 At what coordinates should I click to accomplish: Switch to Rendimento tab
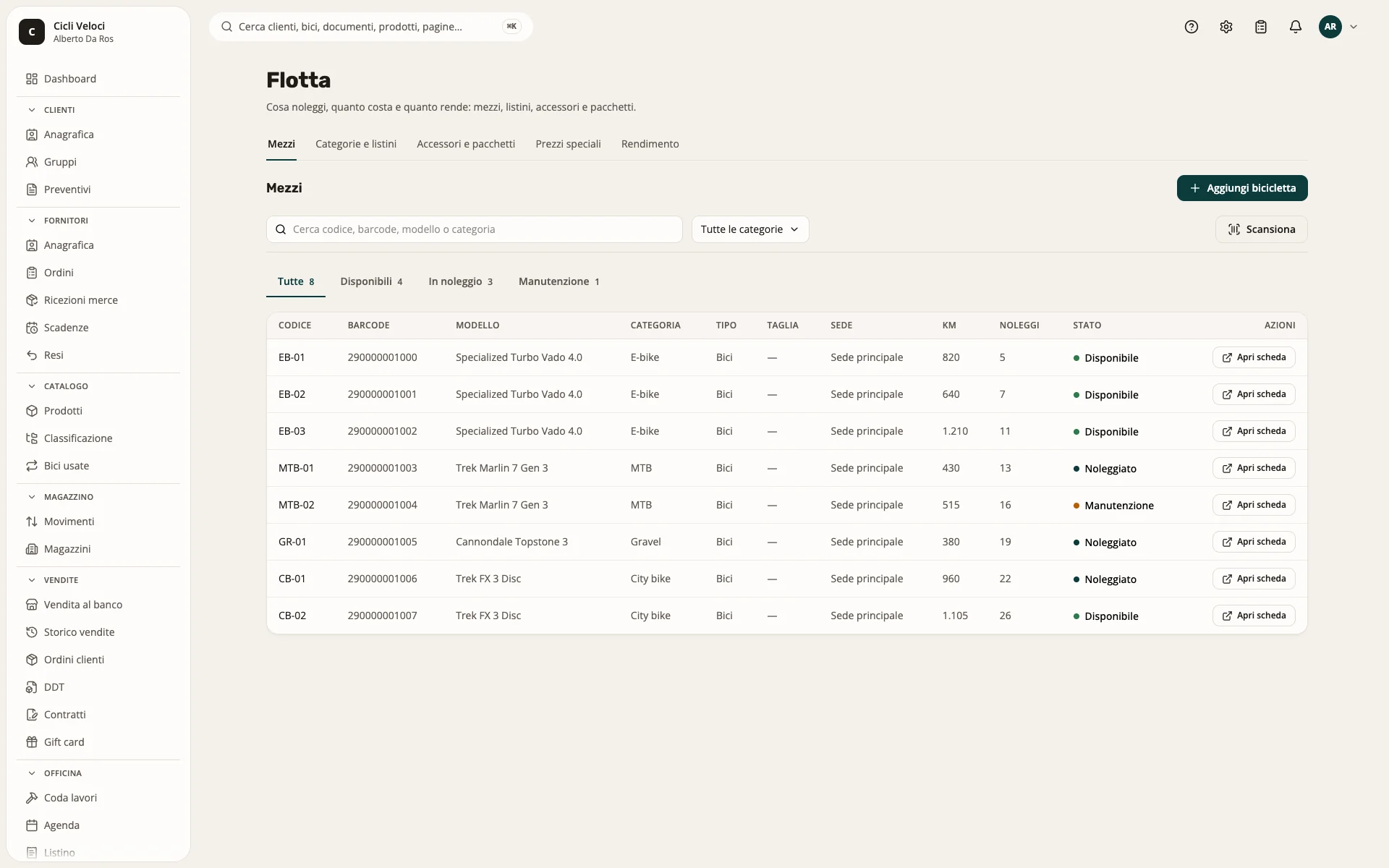[x=650, y=144]
